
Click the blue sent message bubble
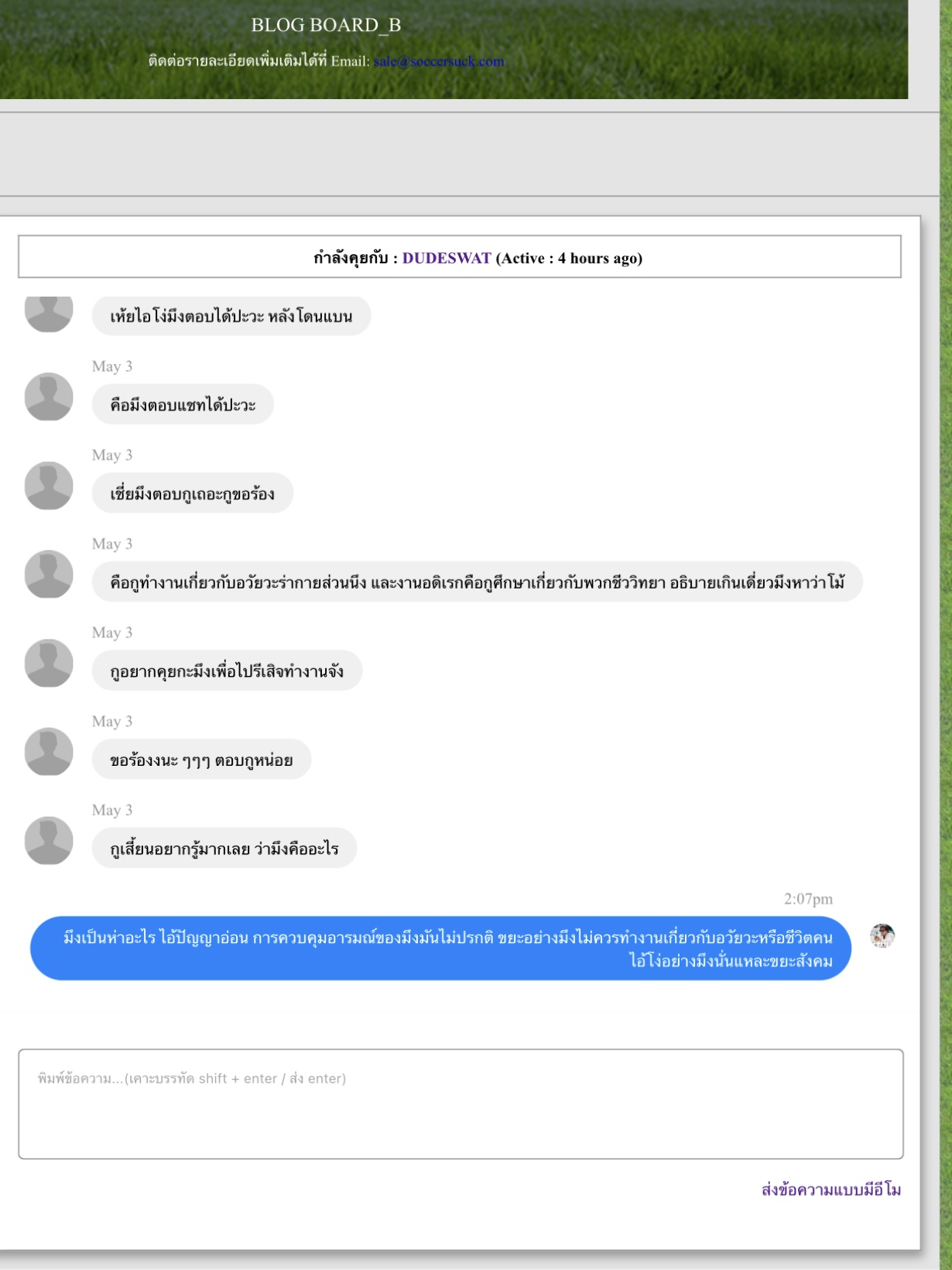pos(440,948)
